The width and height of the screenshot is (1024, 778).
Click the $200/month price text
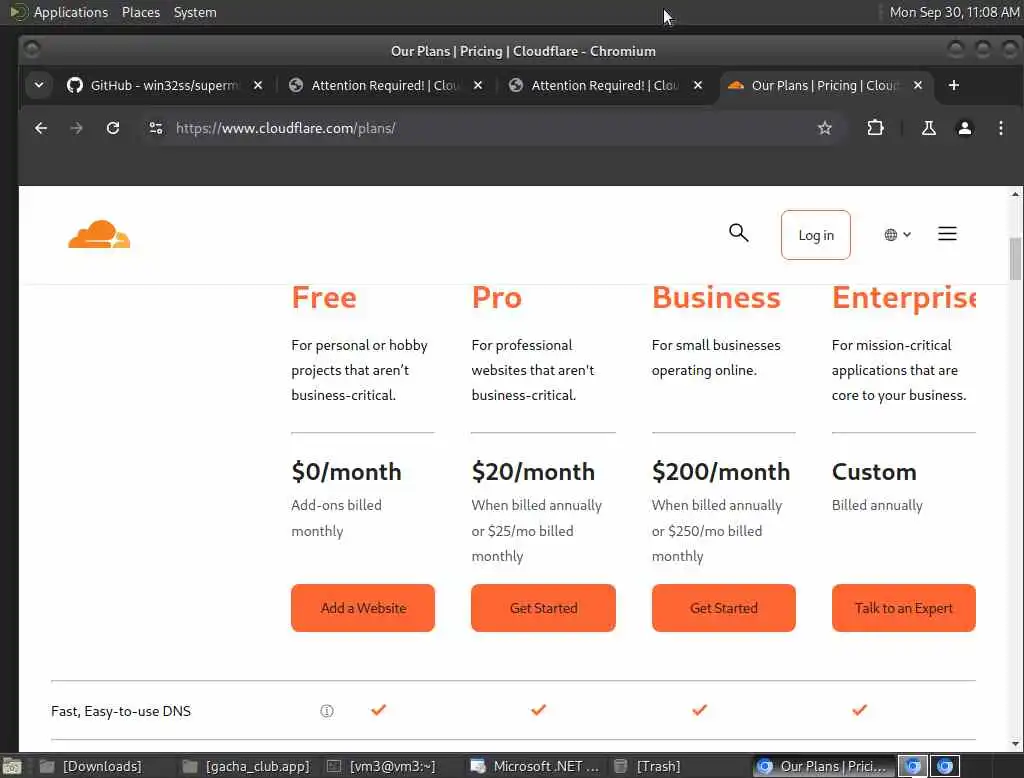[721, 472]
